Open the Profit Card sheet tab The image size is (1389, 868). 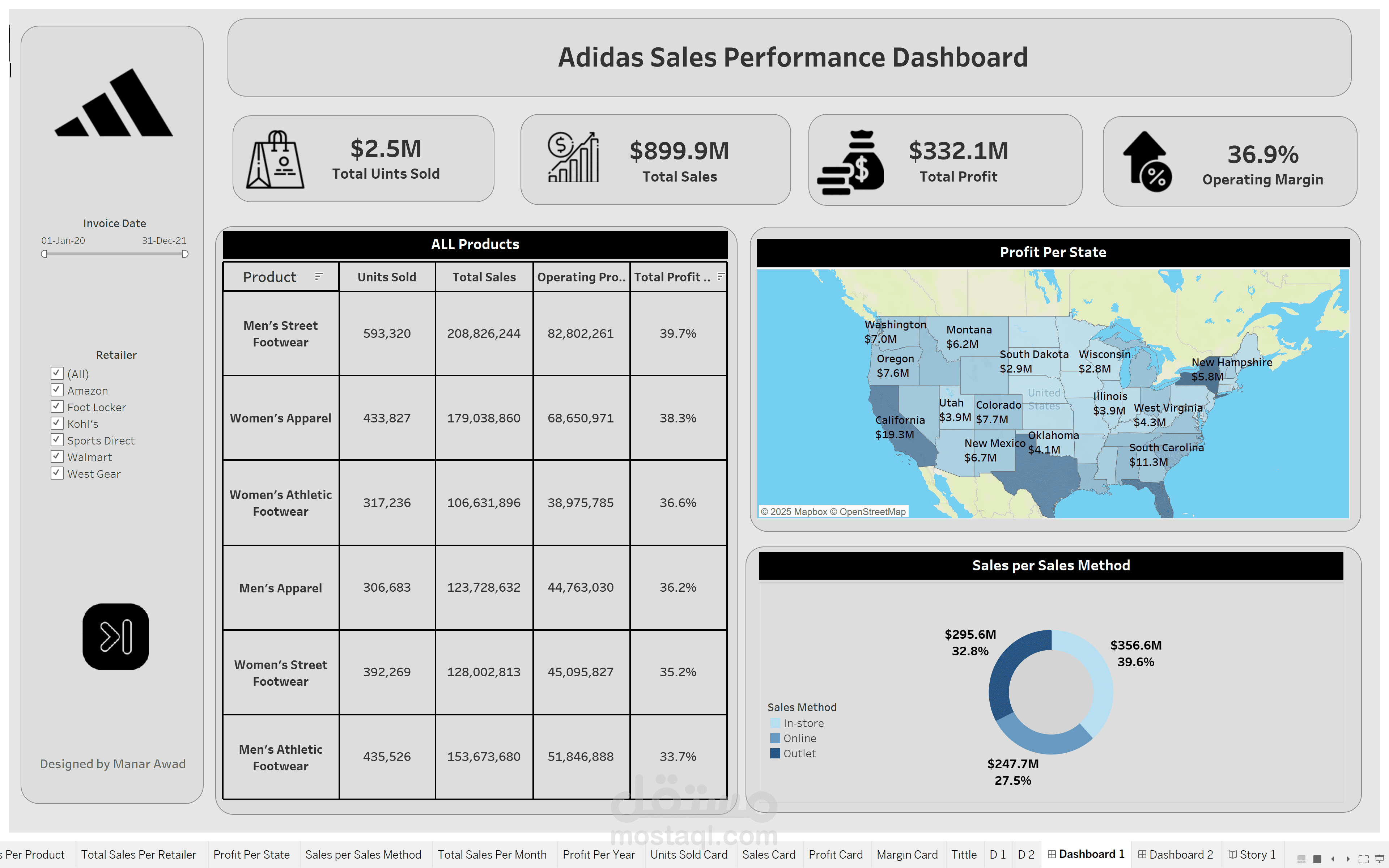point(836,854)
